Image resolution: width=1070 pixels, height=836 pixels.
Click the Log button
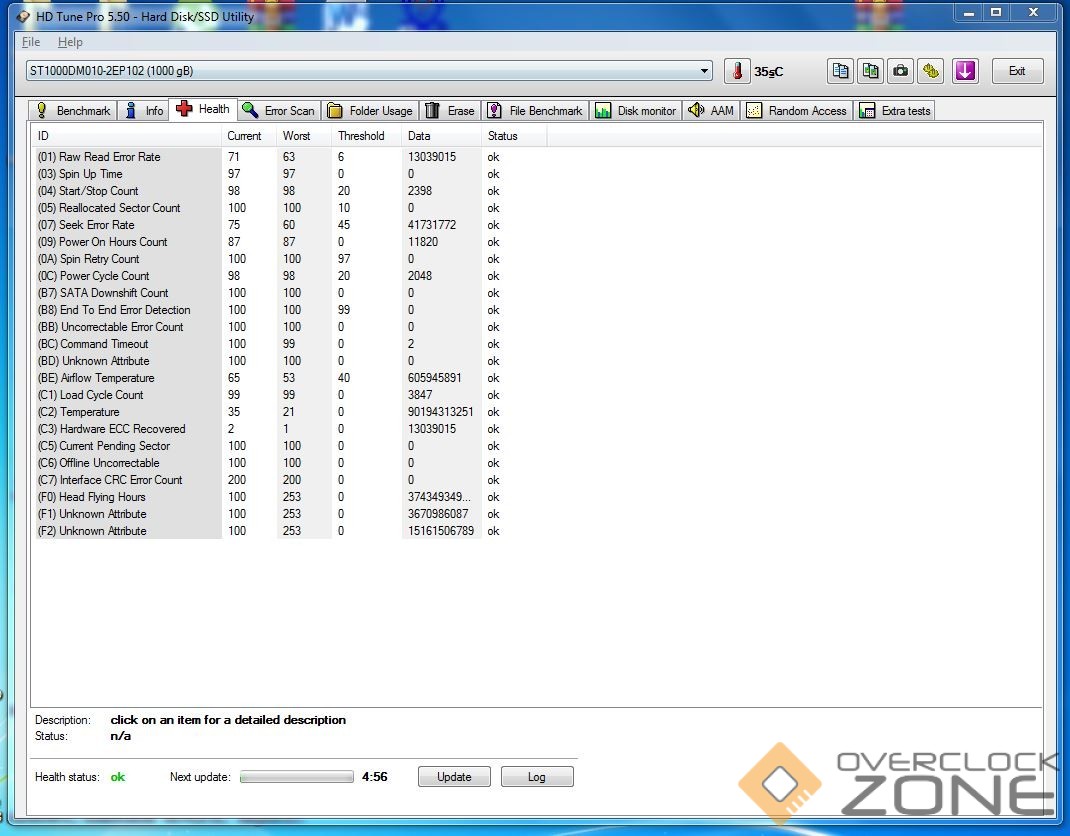(x=537, y=777)
